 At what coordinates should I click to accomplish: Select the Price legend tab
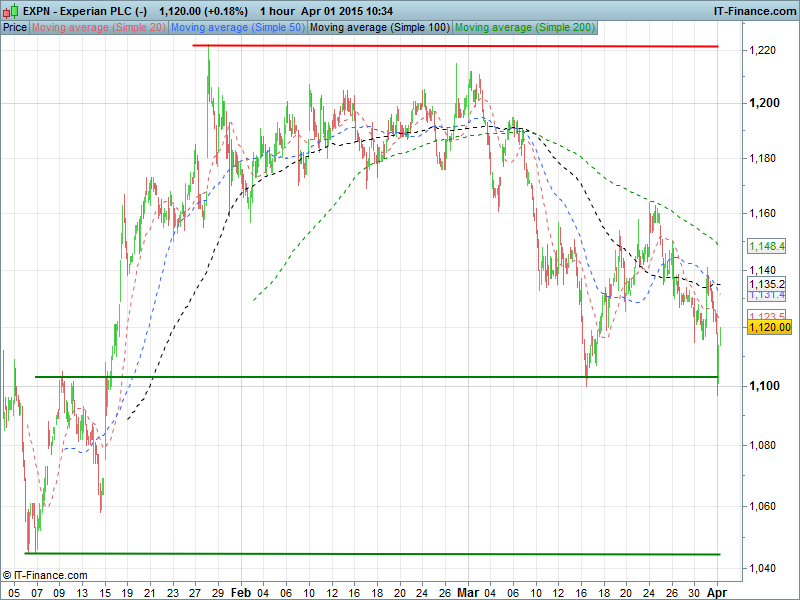click(15, 27)
